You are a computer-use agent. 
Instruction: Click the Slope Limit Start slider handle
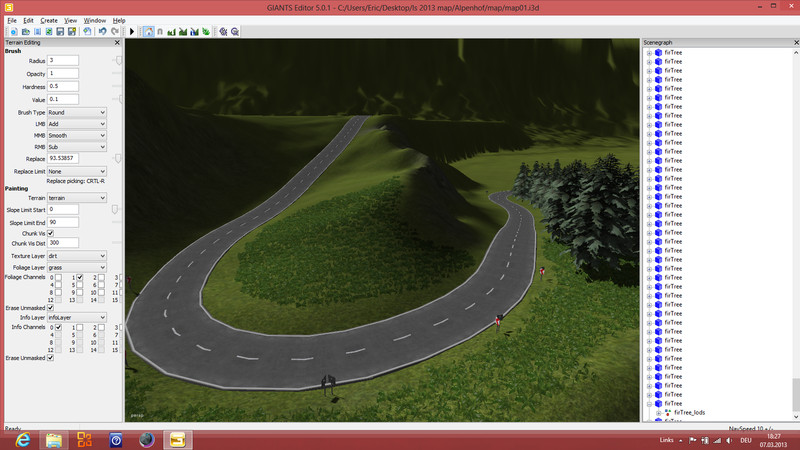115,210
